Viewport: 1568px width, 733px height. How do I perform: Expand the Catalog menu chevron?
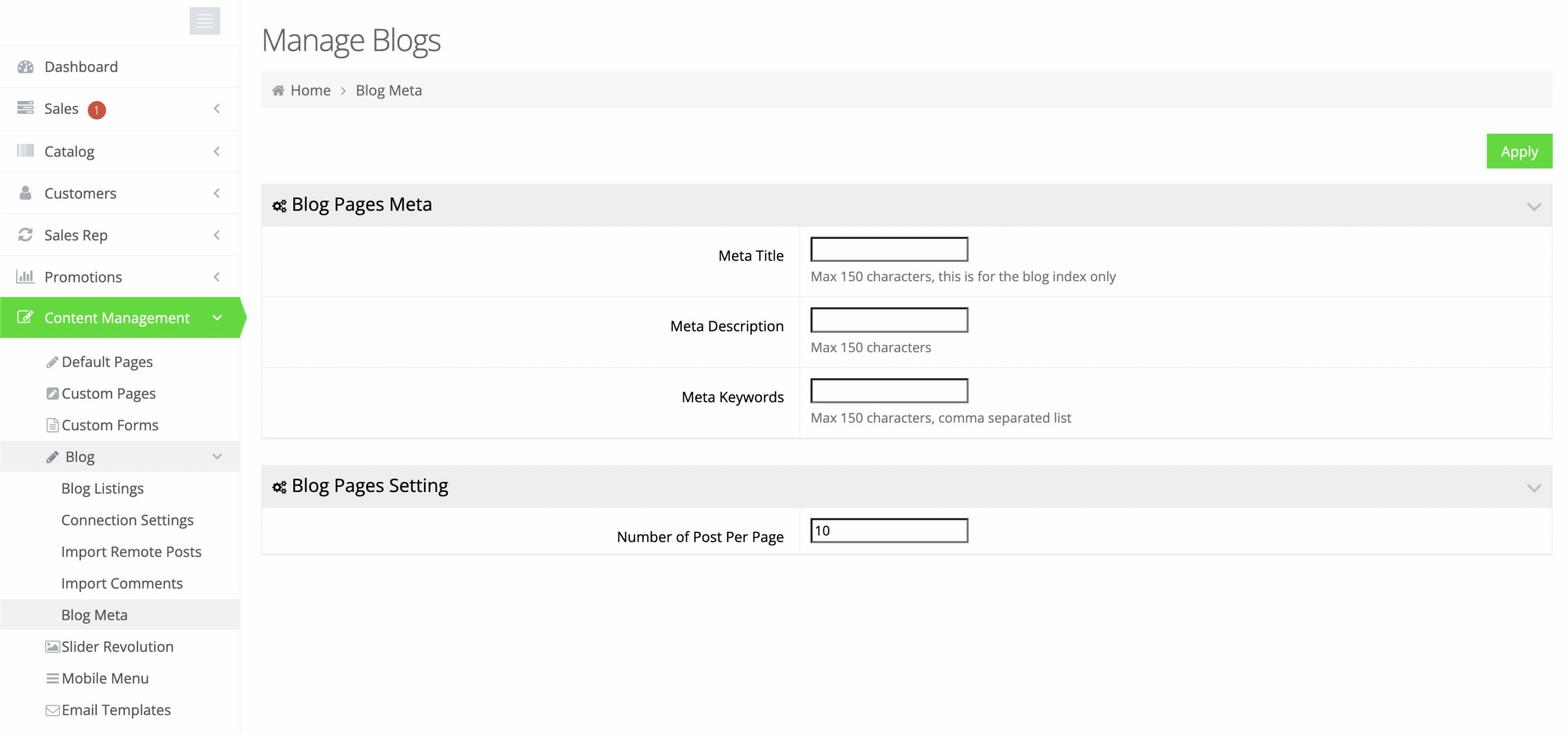pyautogui.click(x=216, y=151)
